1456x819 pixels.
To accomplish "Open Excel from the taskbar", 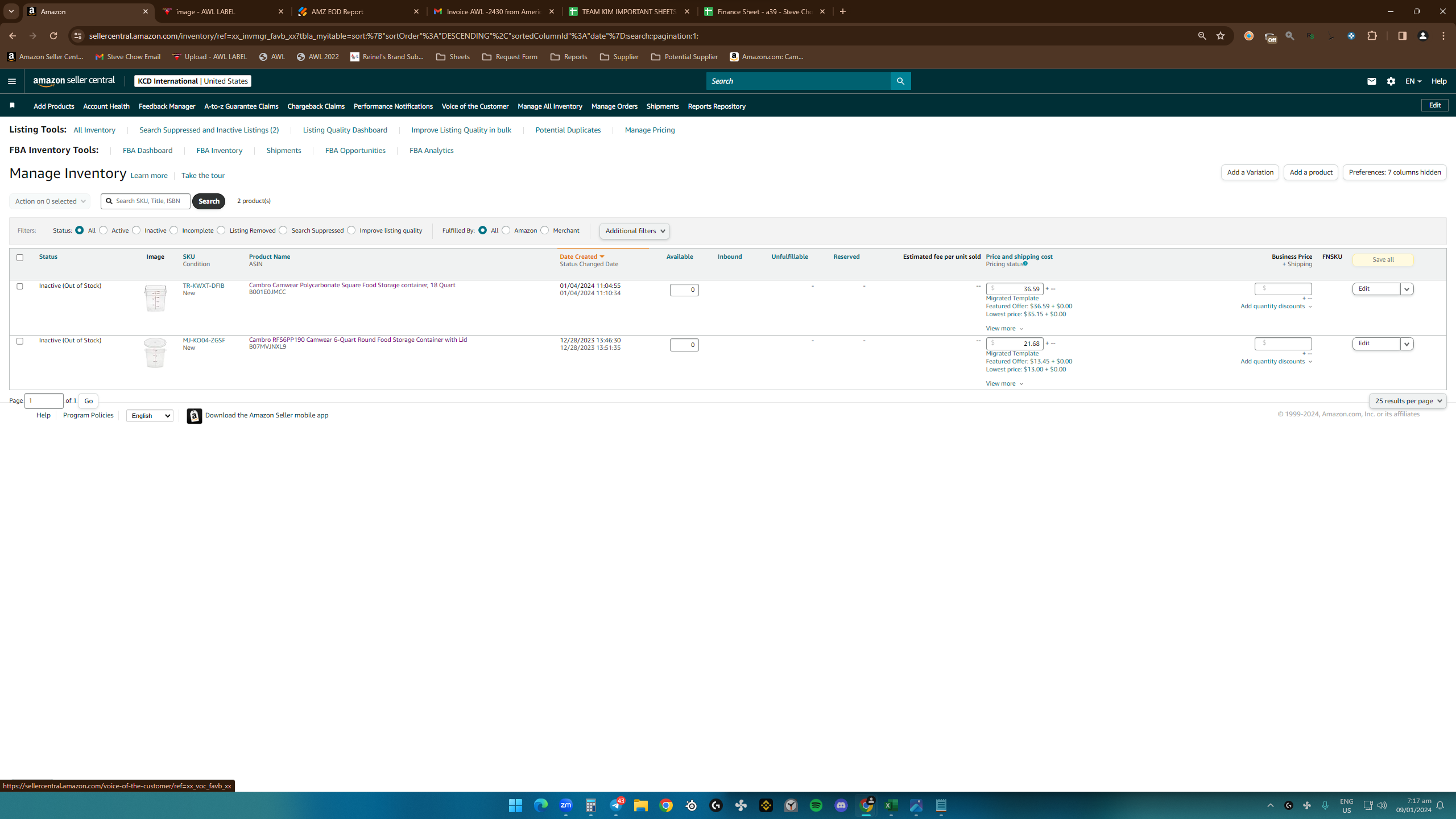I will tap(891, 805).
